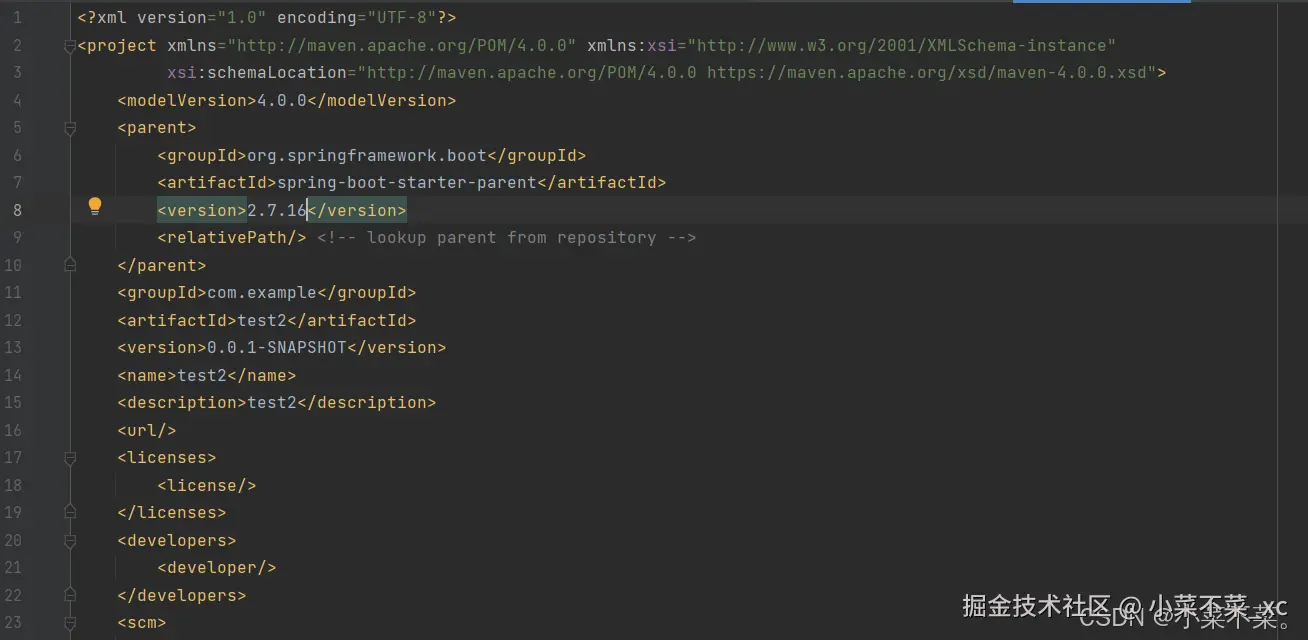The height and width of the screenshot is (640, 1308).
Task: Click line number 13 in the gutter
Action: pos(13,347)
